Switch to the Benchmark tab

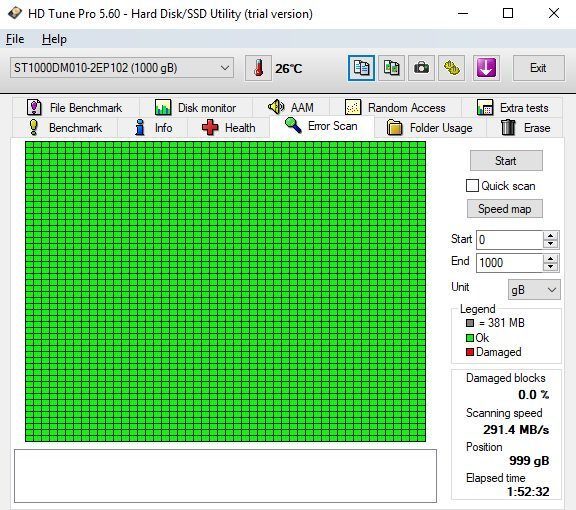click(x=65, y=128)
